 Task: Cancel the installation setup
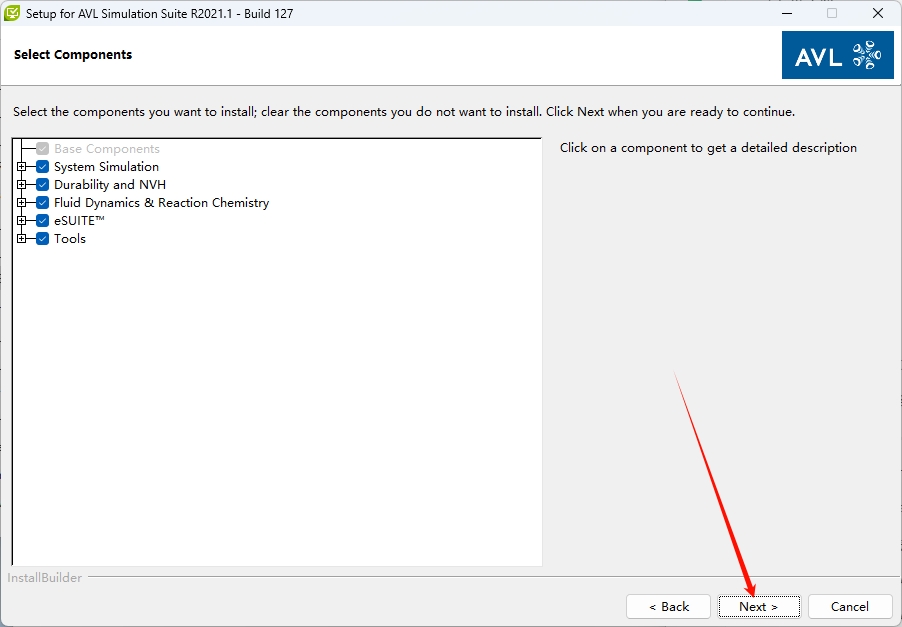coord(849,606)
